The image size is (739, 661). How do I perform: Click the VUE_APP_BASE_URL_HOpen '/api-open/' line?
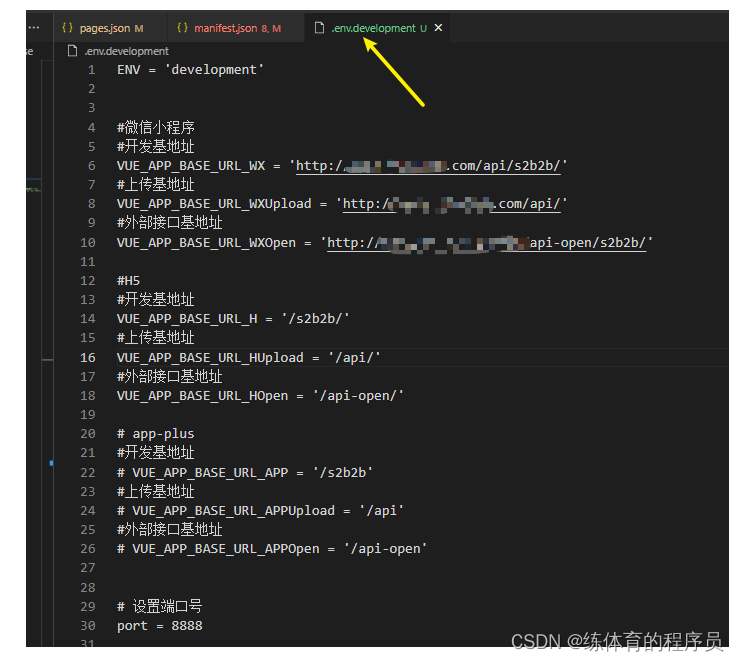point(260,396)
